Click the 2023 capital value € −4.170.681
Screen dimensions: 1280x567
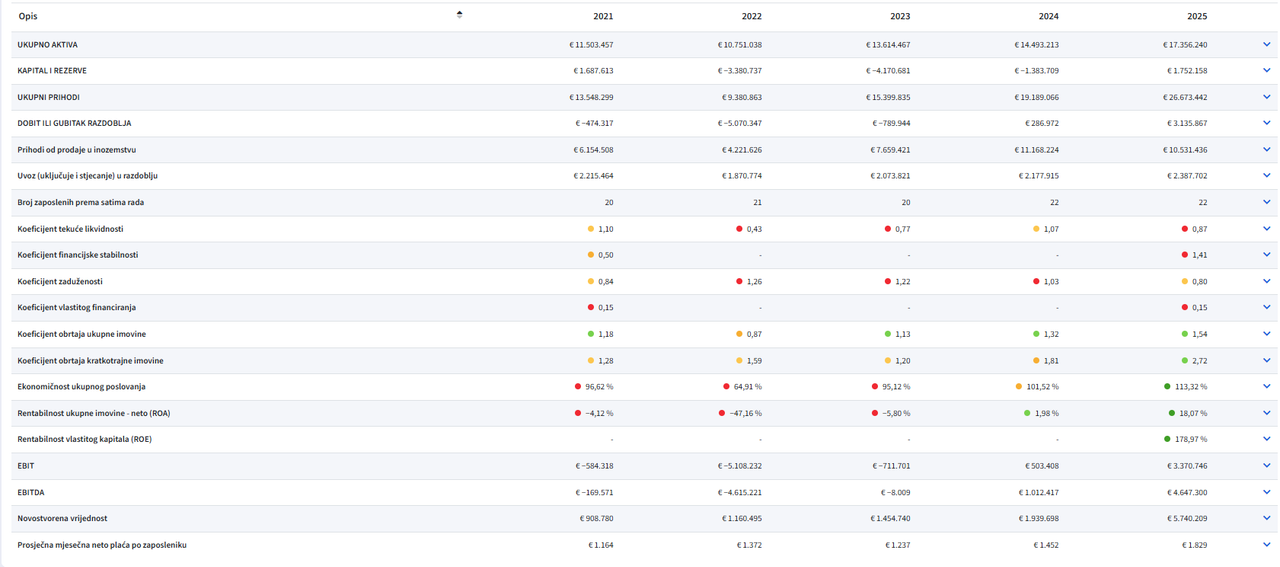tap(888, 71)
